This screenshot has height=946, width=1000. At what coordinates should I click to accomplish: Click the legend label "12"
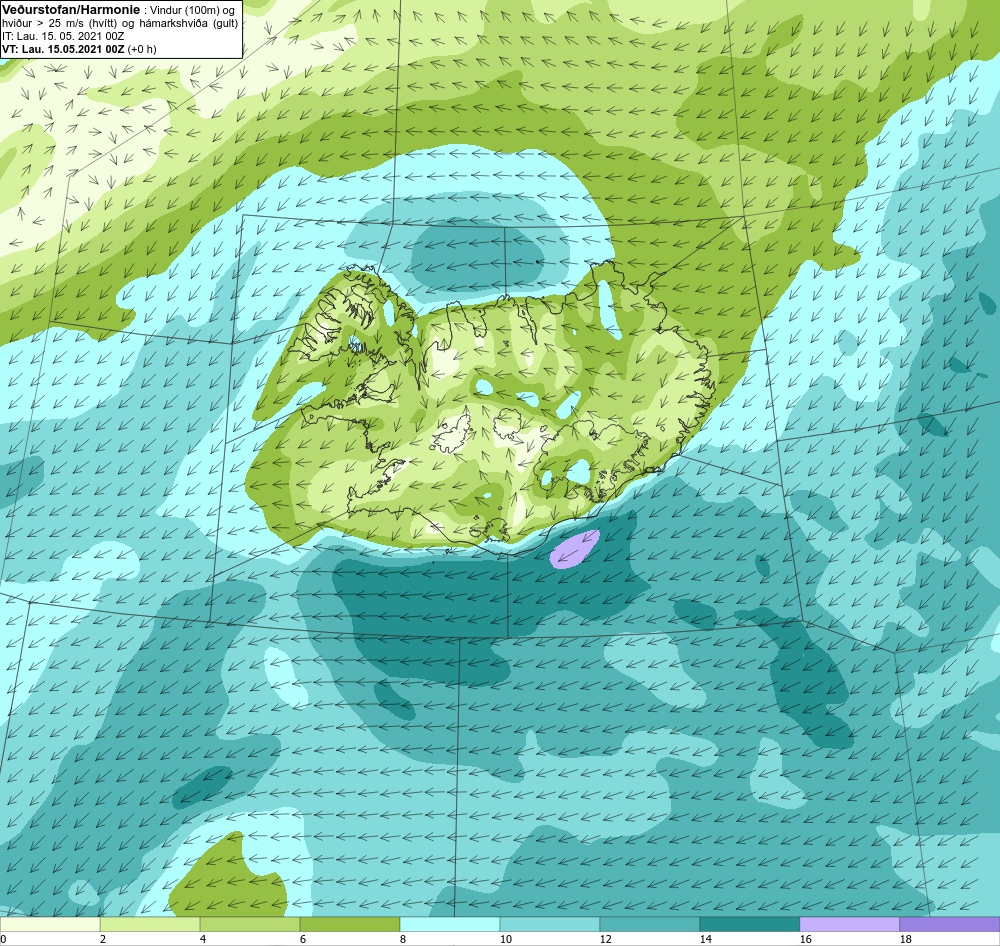(606, 939)
